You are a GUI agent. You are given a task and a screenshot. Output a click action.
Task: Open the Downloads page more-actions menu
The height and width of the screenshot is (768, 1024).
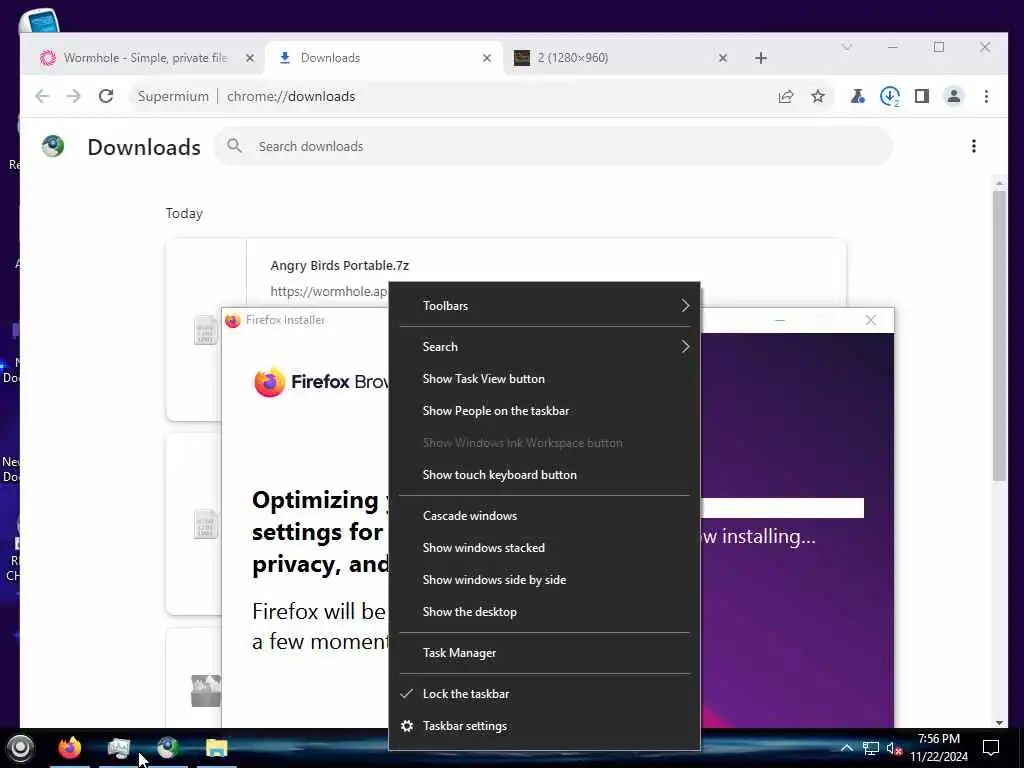click(974, 146)
